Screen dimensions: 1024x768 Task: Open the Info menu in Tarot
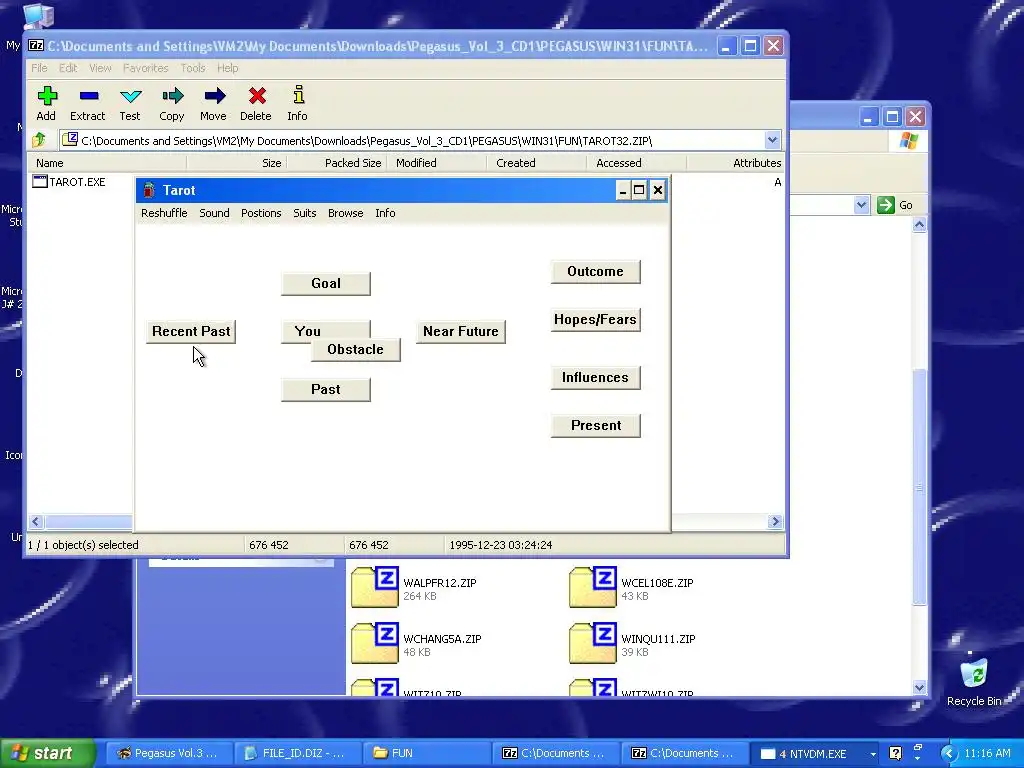point(385,213)
